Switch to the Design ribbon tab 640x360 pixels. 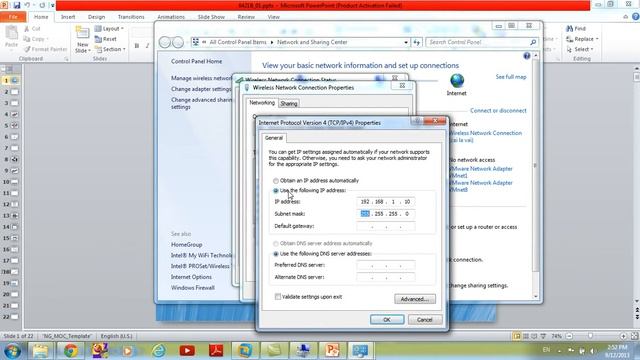point(96,17)
